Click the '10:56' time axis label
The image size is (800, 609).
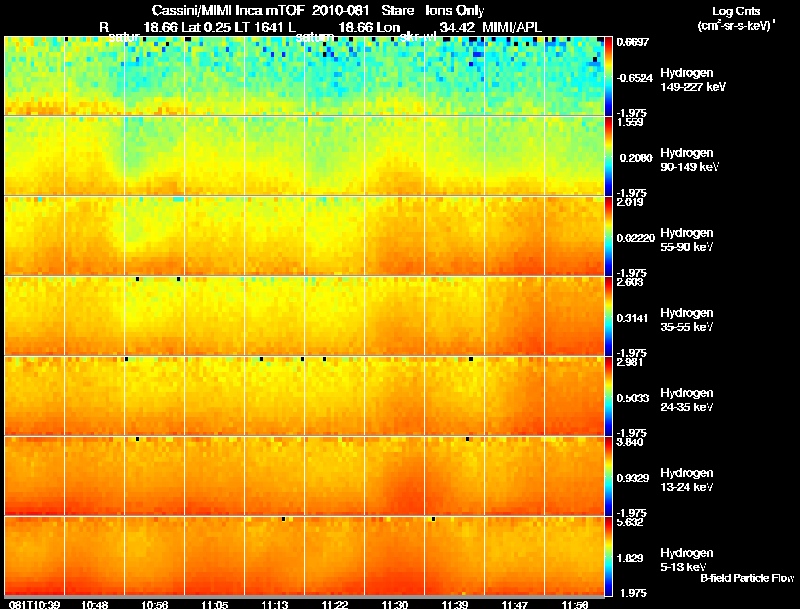pos(155,604)
